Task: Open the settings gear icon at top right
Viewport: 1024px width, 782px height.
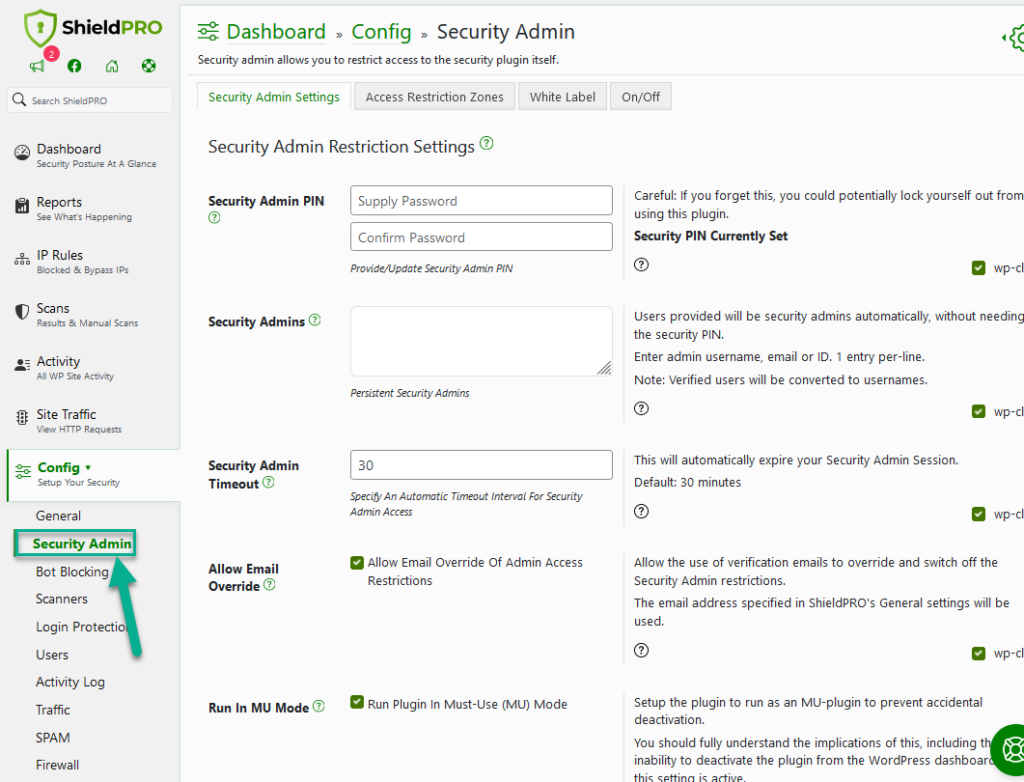Action: (1015, 39)
